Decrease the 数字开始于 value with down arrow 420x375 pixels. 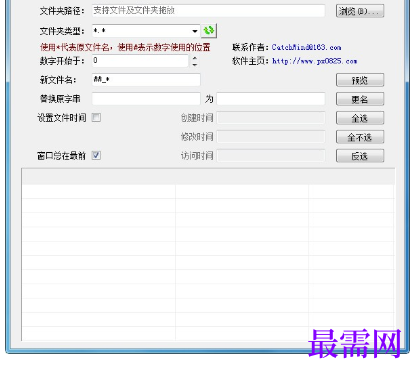point(195,64)
